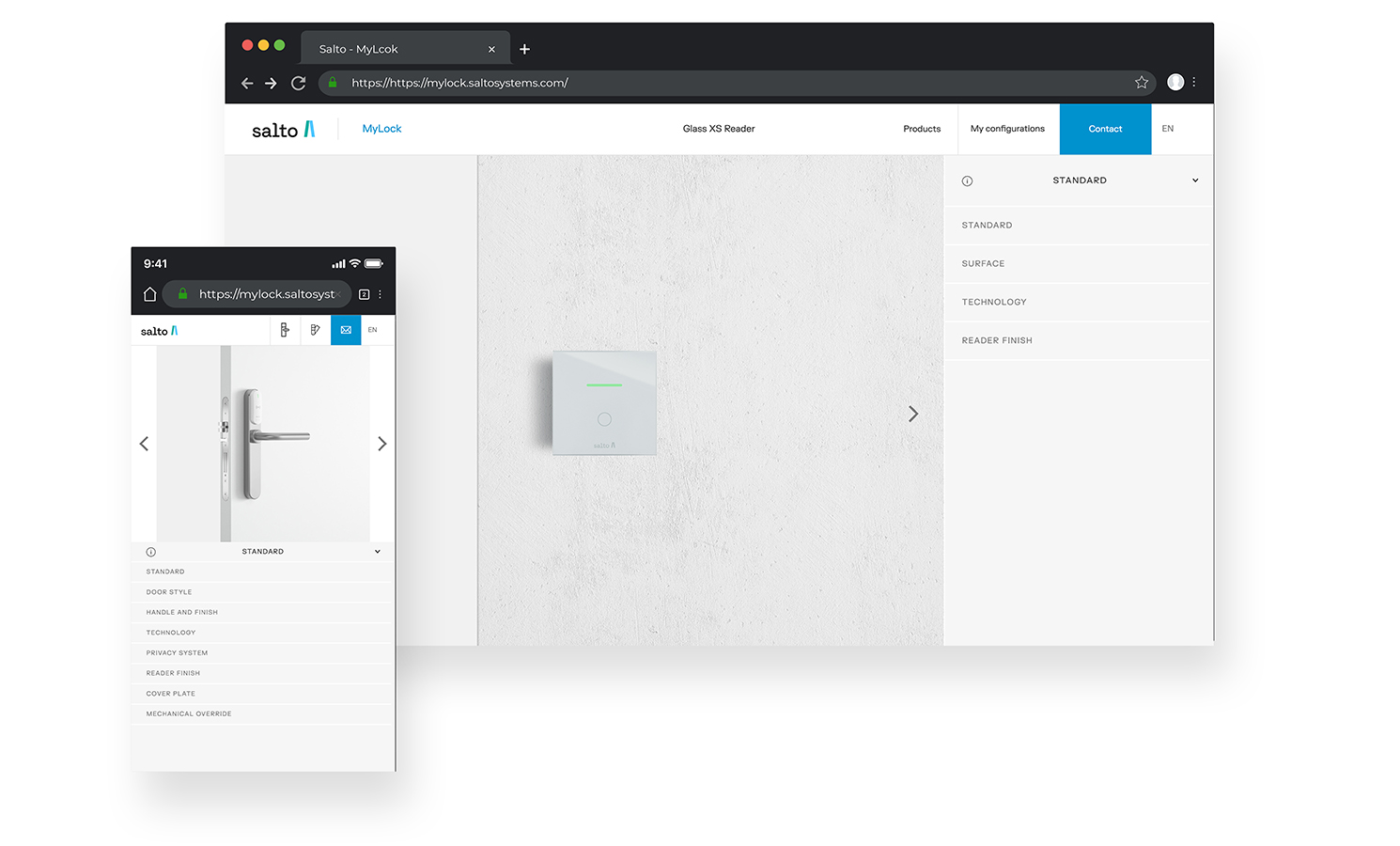Select READER FINISH in the mobile list
Image resolution: width=1400 pixels, height=846 pixels.
tap(262, 673)
